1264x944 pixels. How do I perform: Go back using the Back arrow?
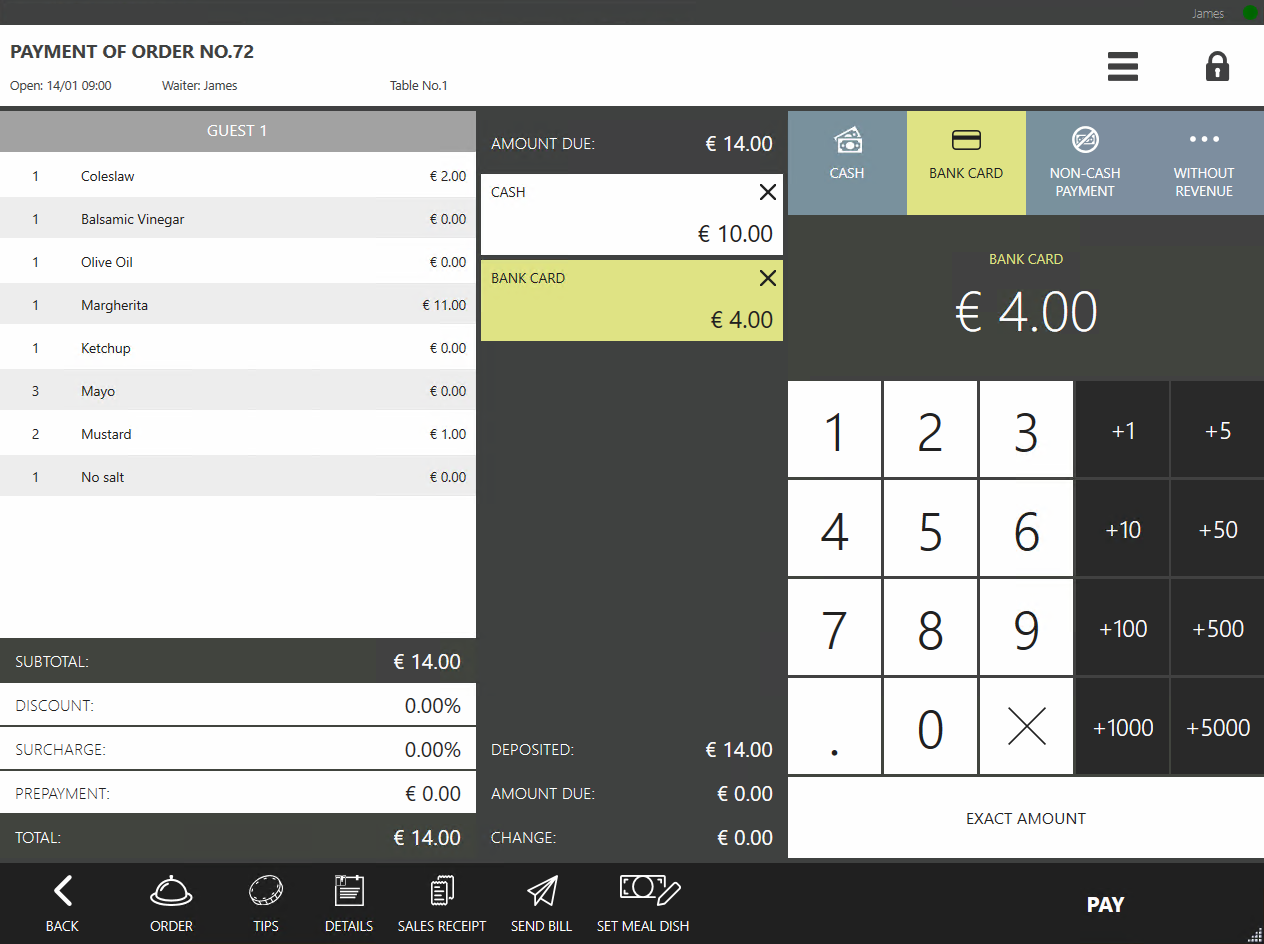[x=62, y=904]
